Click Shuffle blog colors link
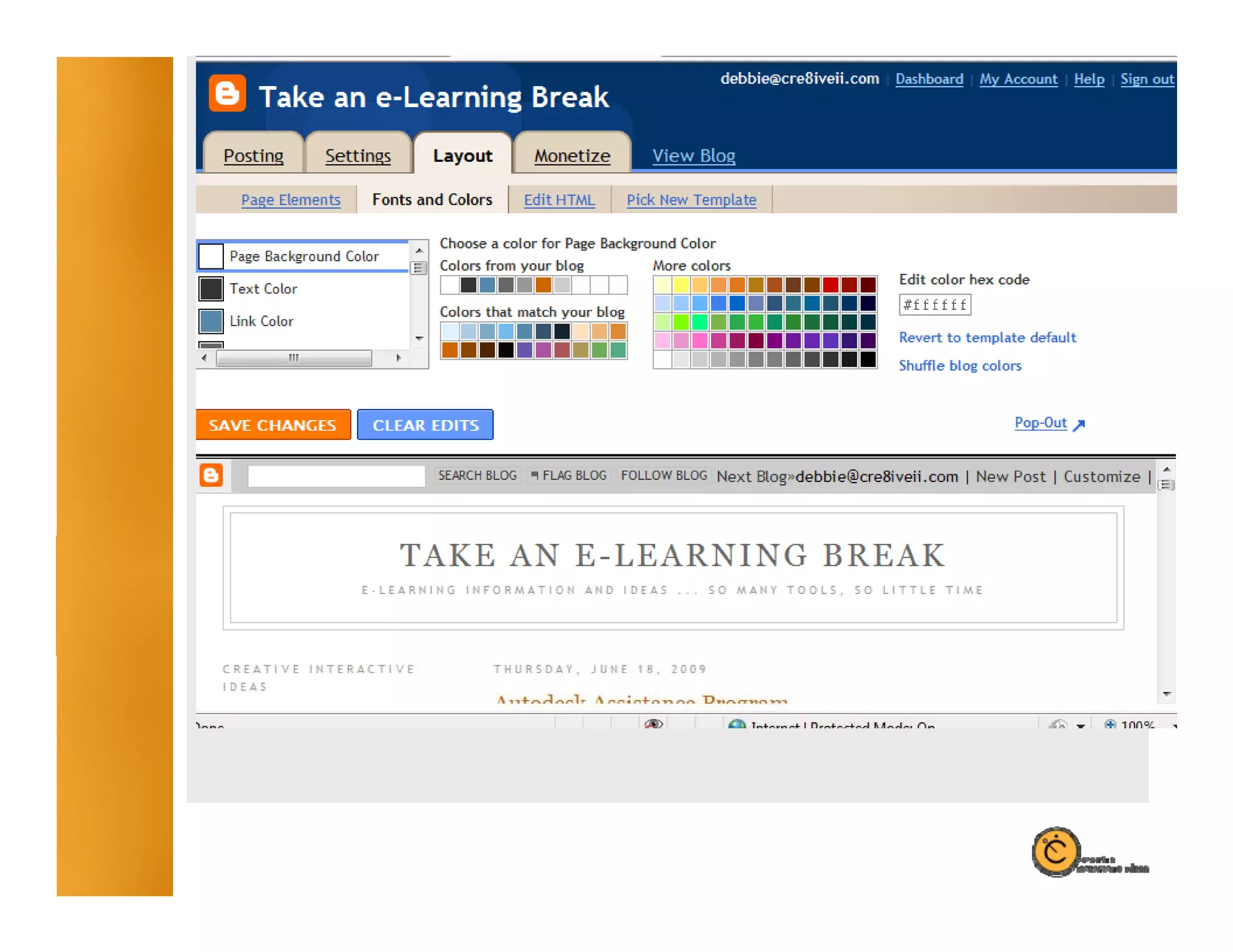 [x=960, y=366]
